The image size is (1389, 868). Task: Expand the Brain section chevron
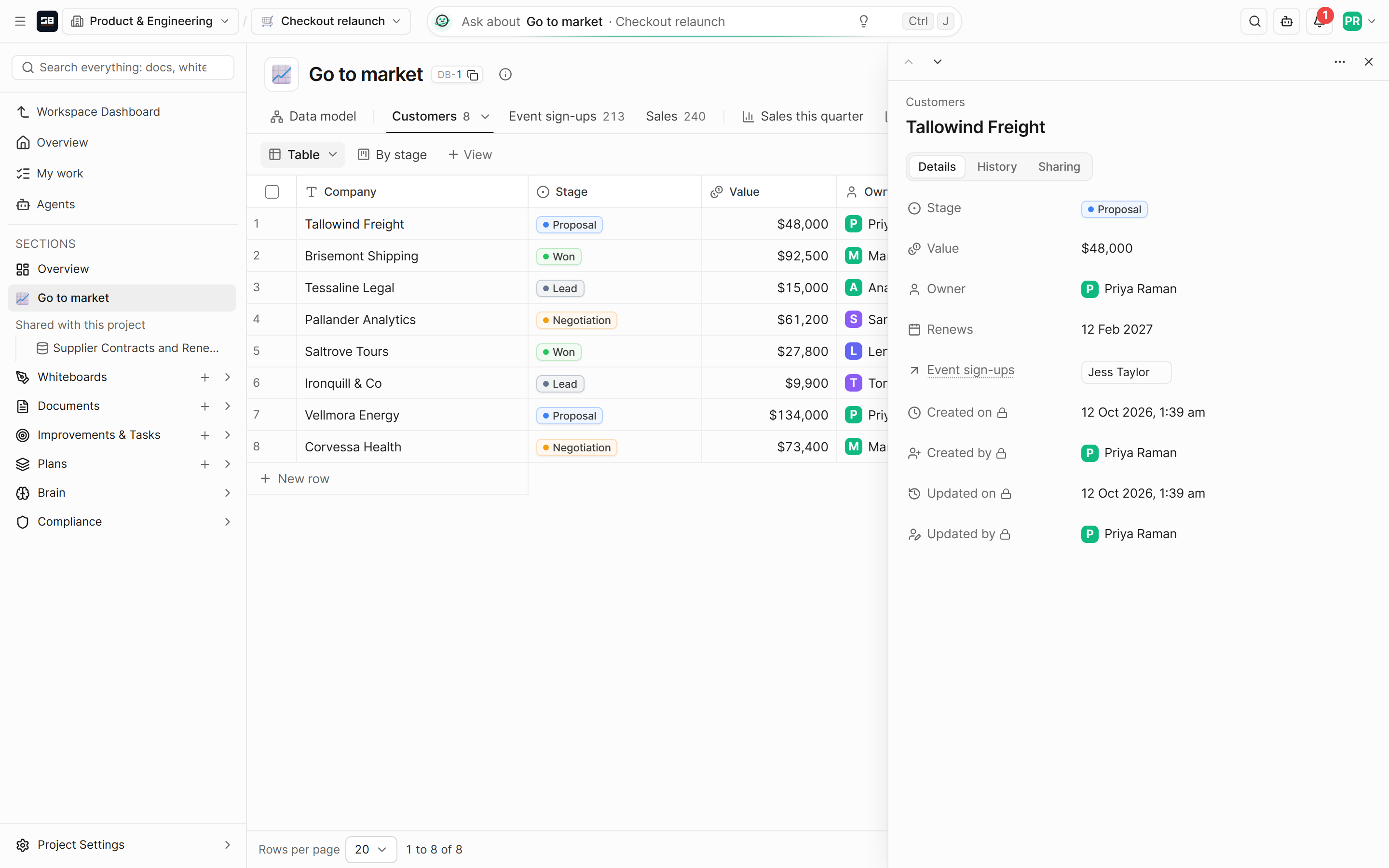click(x=228, y=492)
